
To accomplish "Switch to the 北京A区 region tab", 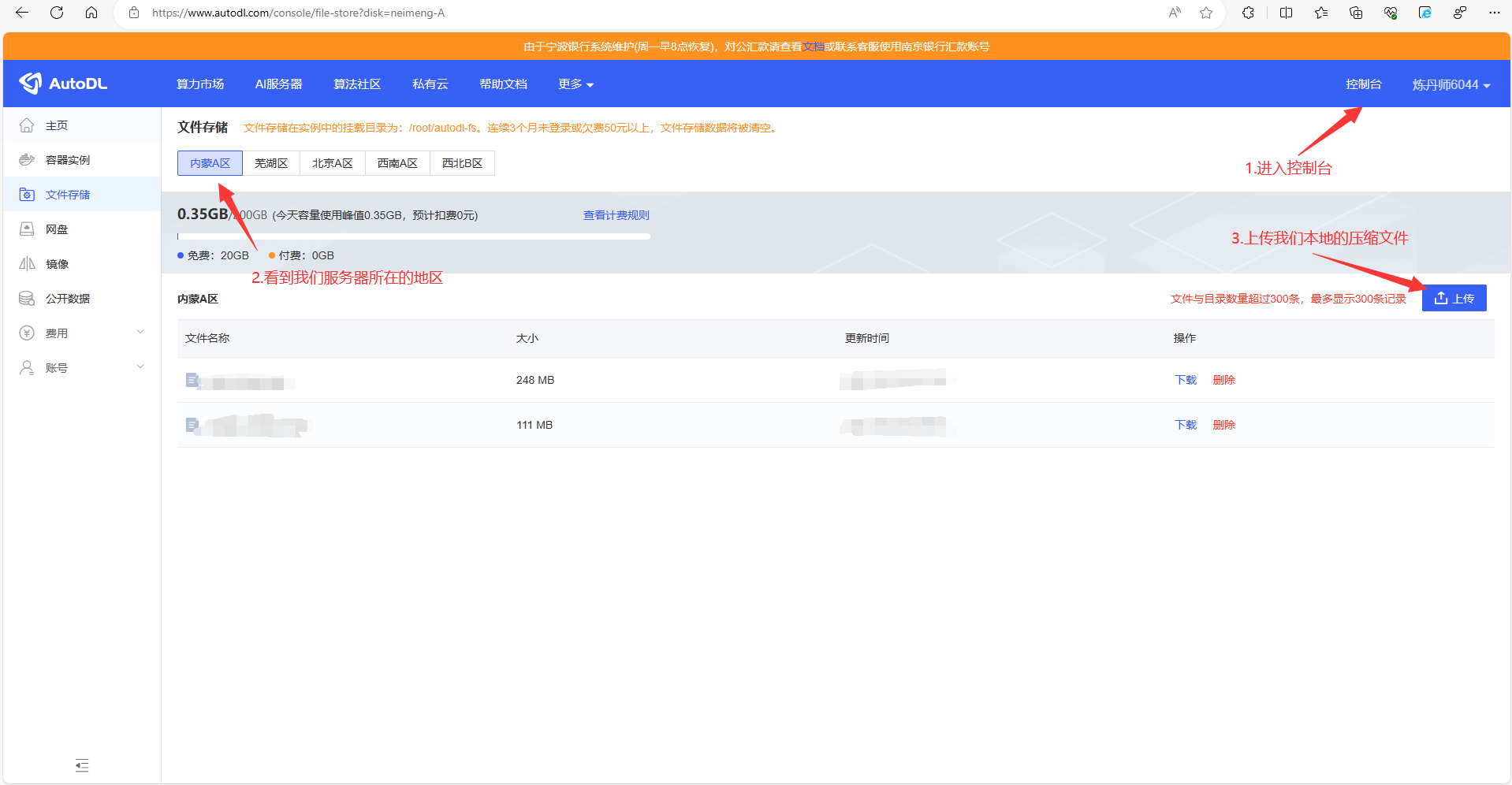I will 333,163.
